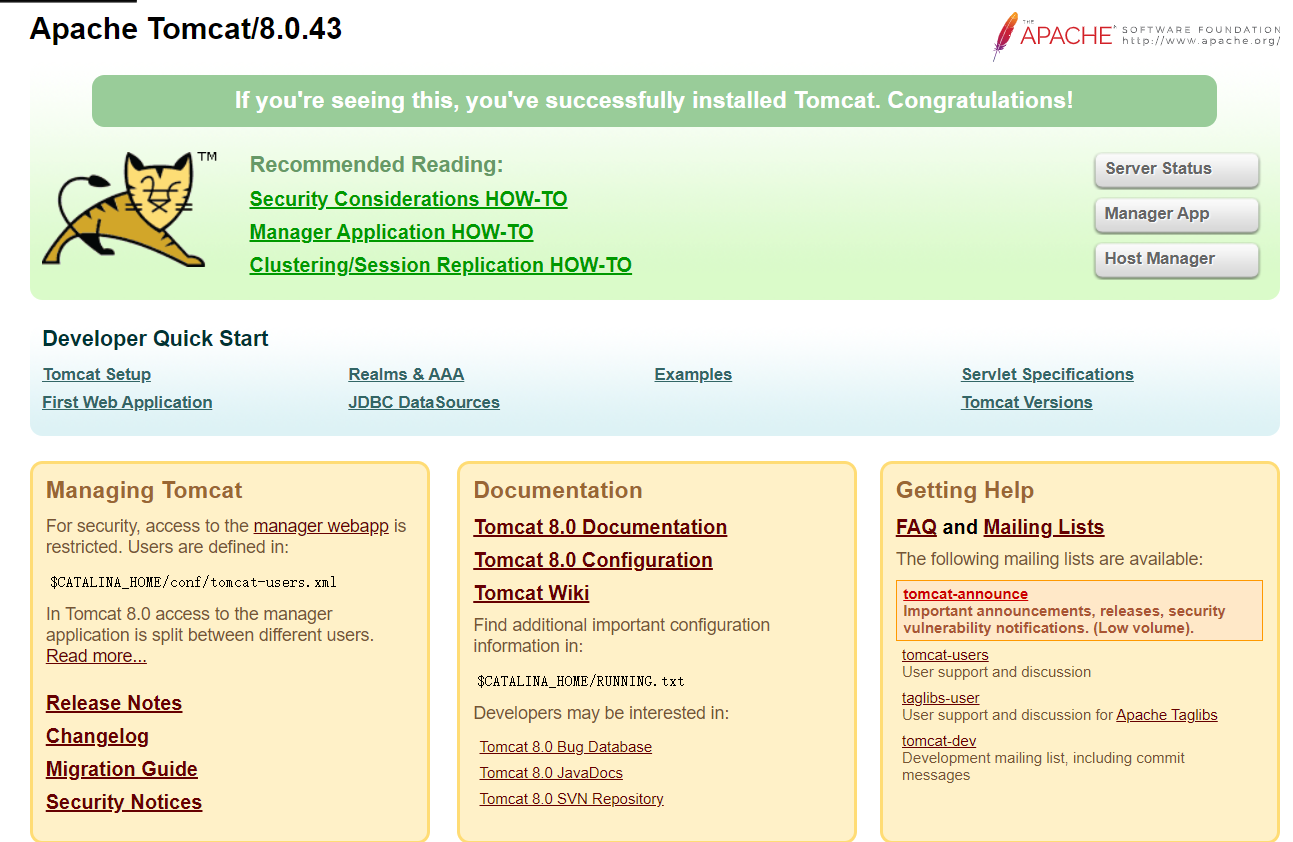1293x842 pixels.
Task: Click the Apache Tomcat/8.0.43 heading
Action: [x=186, y=28]
